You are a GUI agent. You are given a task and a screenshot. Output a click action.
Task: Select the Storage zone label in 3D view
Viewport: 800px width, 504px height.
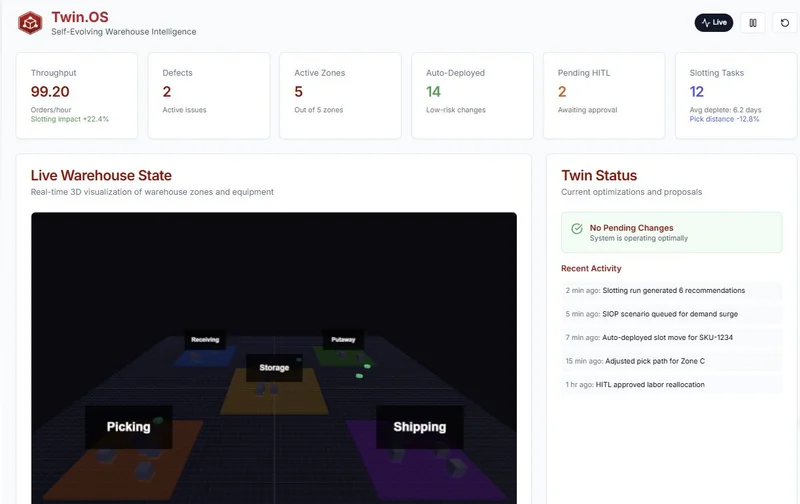(274, 368)
